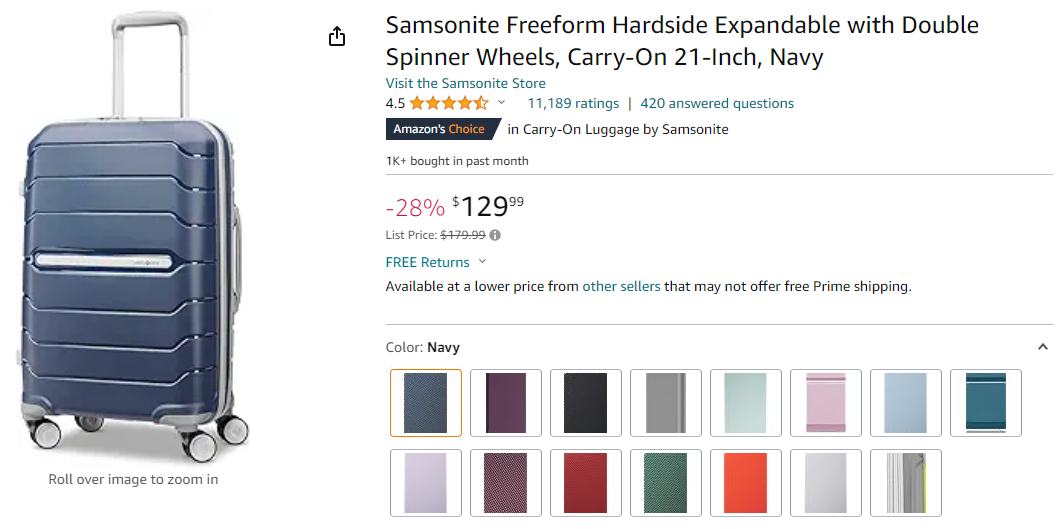Click the List Price info icon
Viewport: 1063px width, 529px height.
click(495, 235)
